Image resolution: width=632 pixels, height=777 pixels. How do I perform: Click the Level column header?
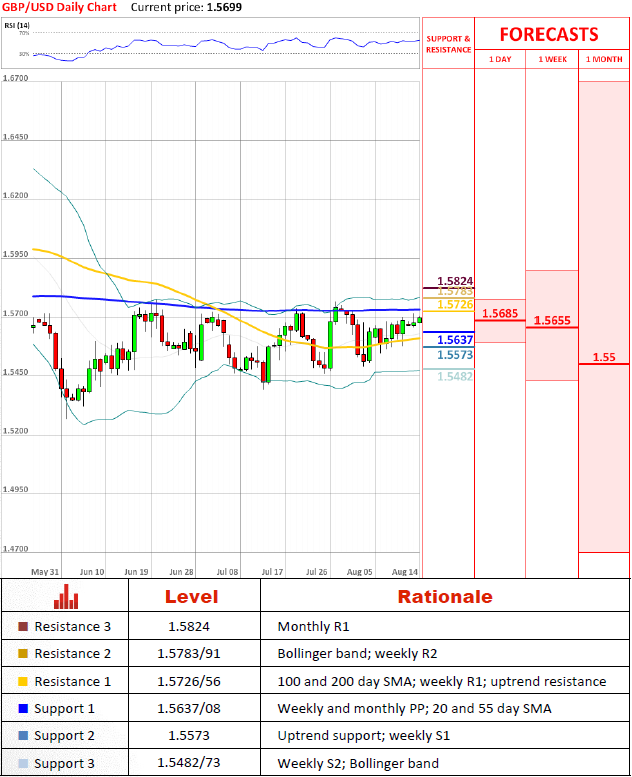pyautogui.click(x=191, y=597)
